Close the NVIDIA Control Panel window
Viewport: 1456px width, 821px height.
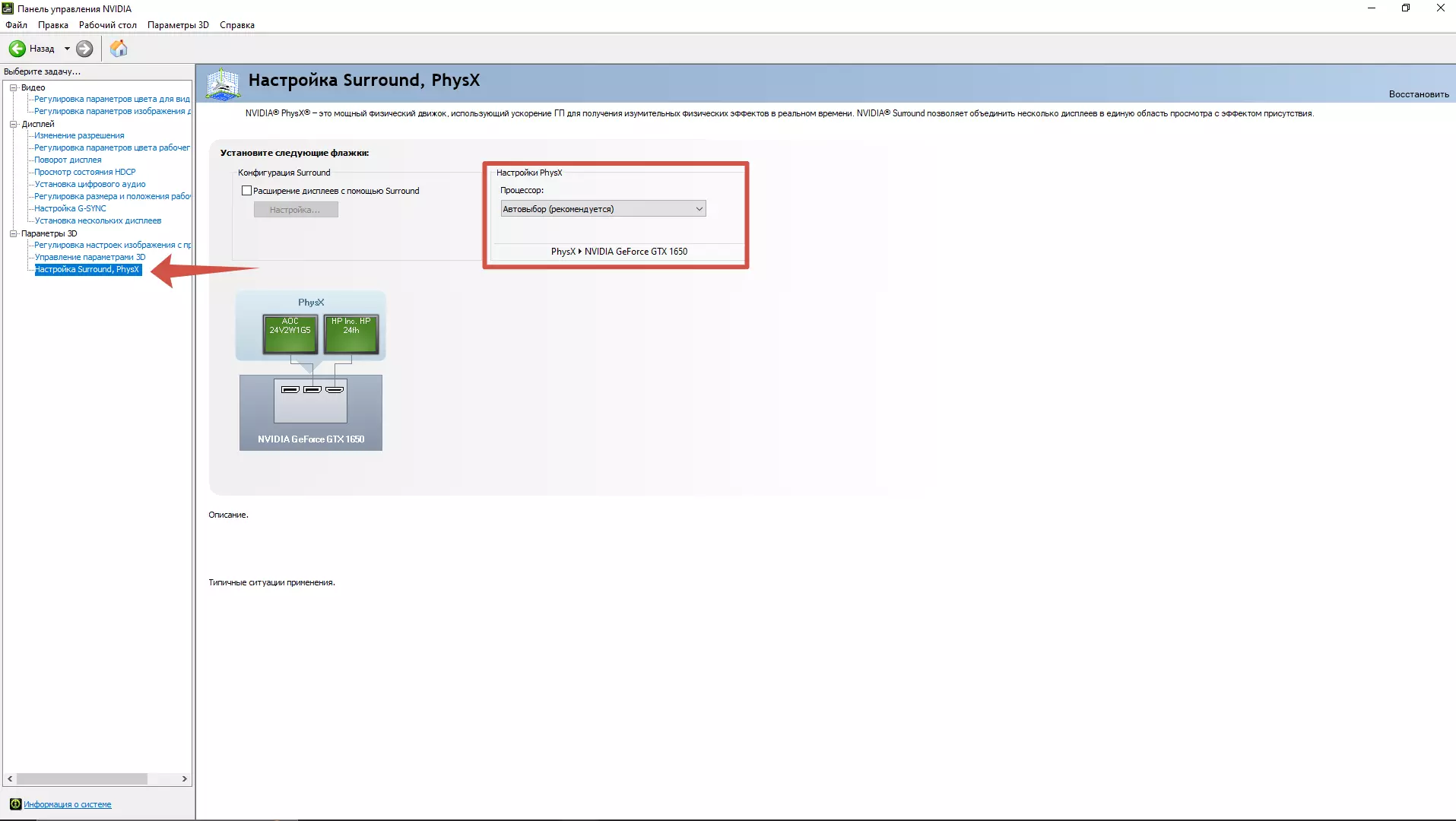pos(1440,8)
